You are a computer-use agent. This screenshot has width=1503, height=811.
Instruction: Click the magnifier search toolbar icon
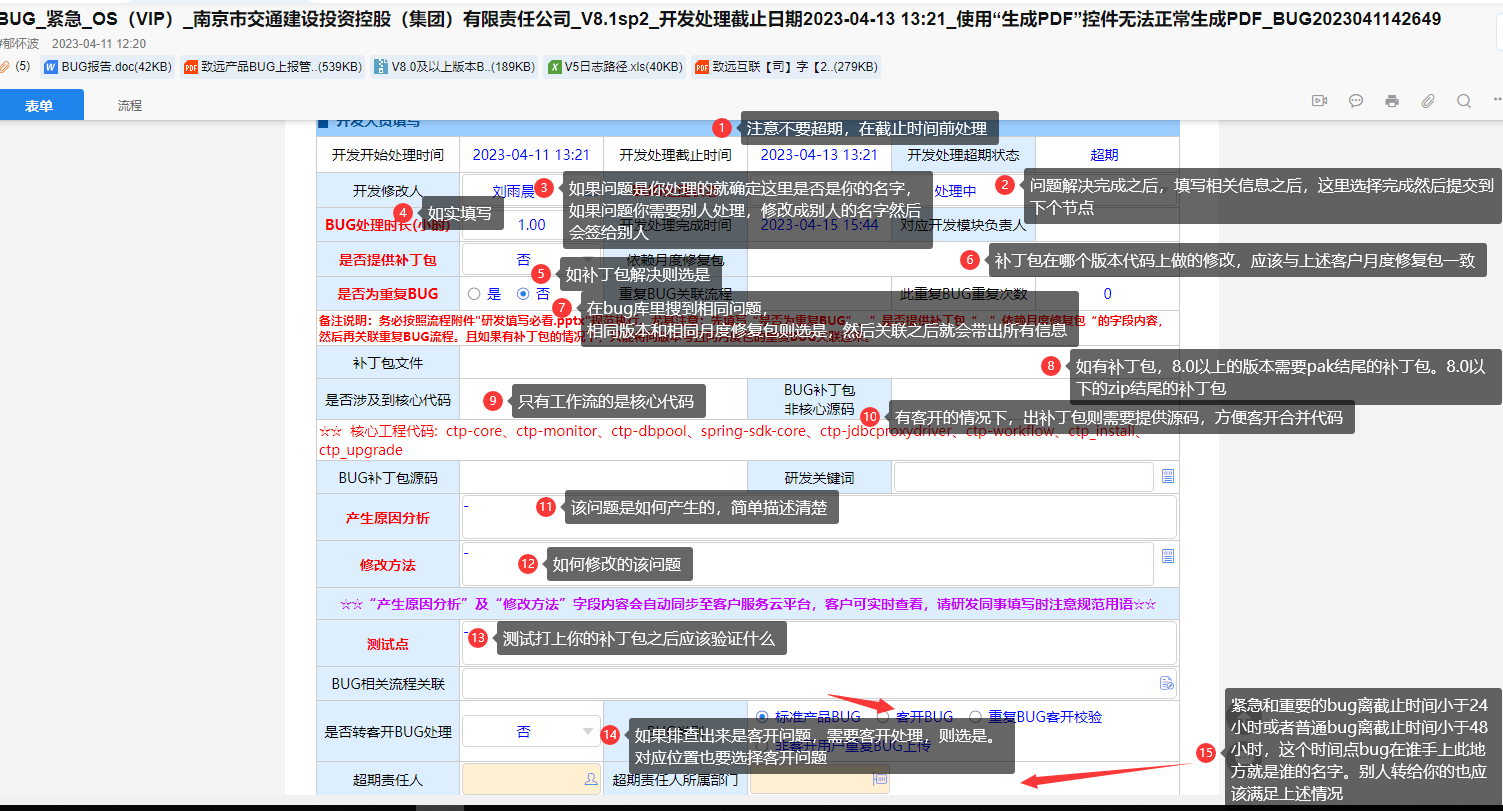(1464, 101)
